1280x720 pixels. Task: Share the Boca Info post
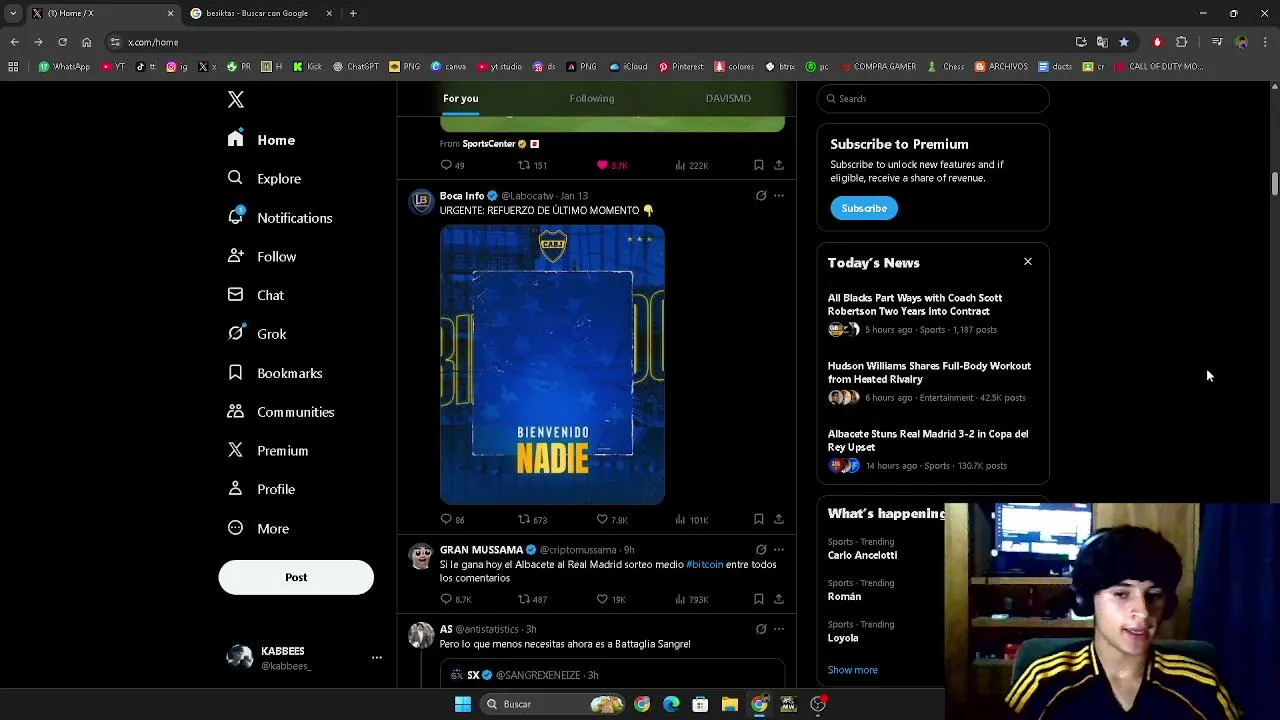(x=779, y=519)
